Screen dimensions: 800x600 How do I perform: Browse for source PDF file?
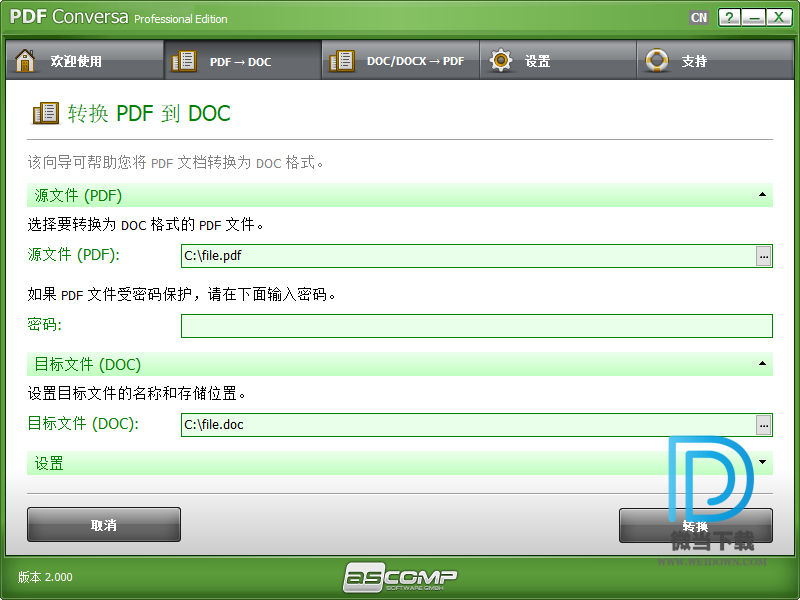pyautogui.click(x=763, y=256)
